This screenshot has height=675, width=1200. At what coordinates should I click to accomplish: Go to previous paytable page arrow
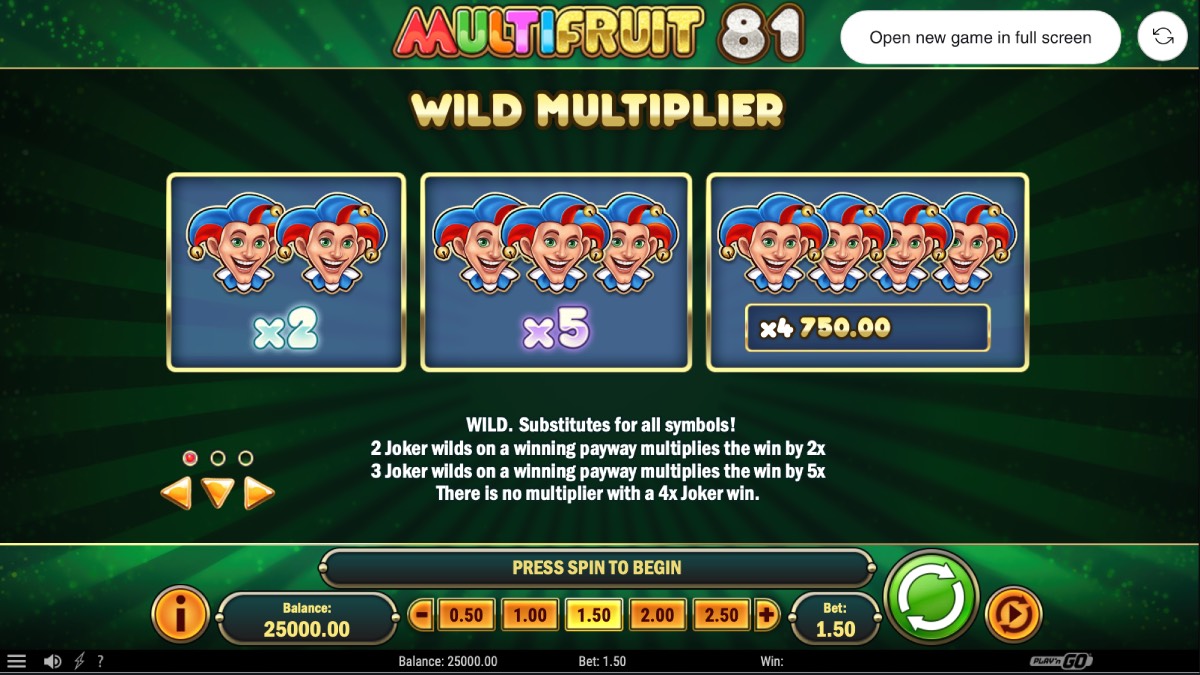click(176, 492)
